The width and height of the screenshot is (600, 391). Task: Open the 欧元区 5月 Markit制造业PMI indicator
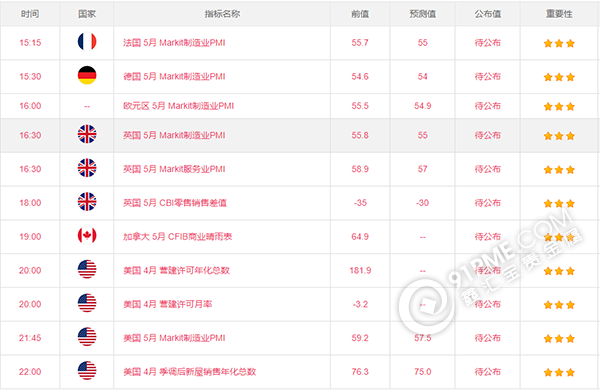pos(178,106)
